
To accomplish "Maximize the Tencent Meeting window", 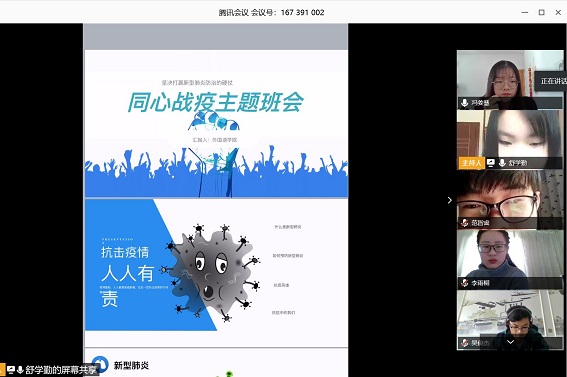I will pyautogui.click(x=541, y=12).
